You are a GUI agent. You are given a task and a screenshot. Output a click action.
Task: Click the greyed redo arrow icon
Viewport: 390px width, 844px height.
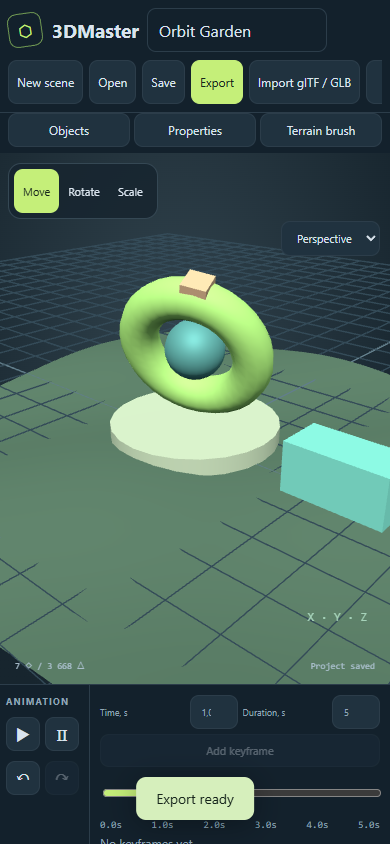tap(62, 778)
